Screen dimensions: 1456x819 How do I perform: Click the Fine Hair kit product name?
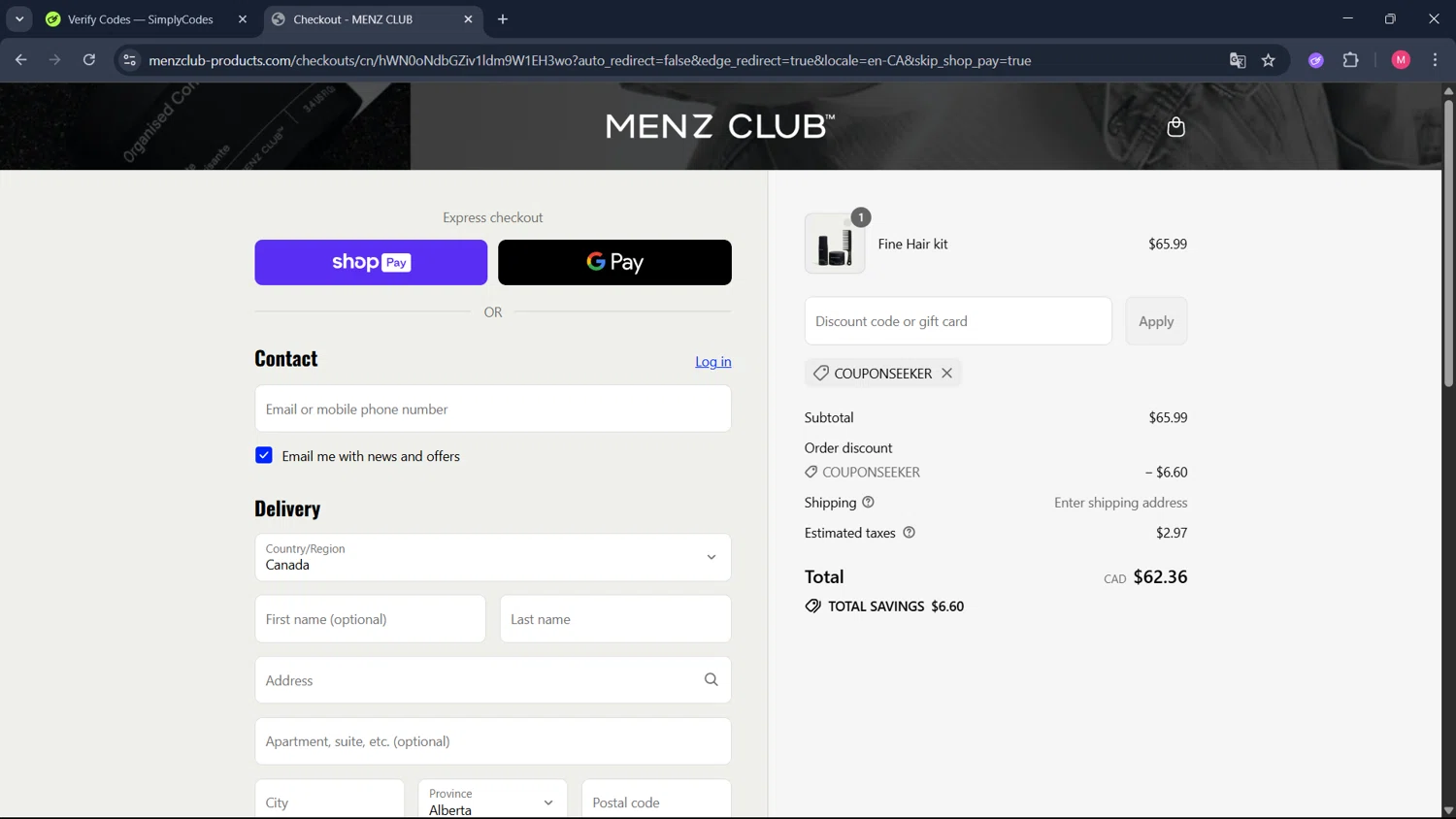click(912, 244)
